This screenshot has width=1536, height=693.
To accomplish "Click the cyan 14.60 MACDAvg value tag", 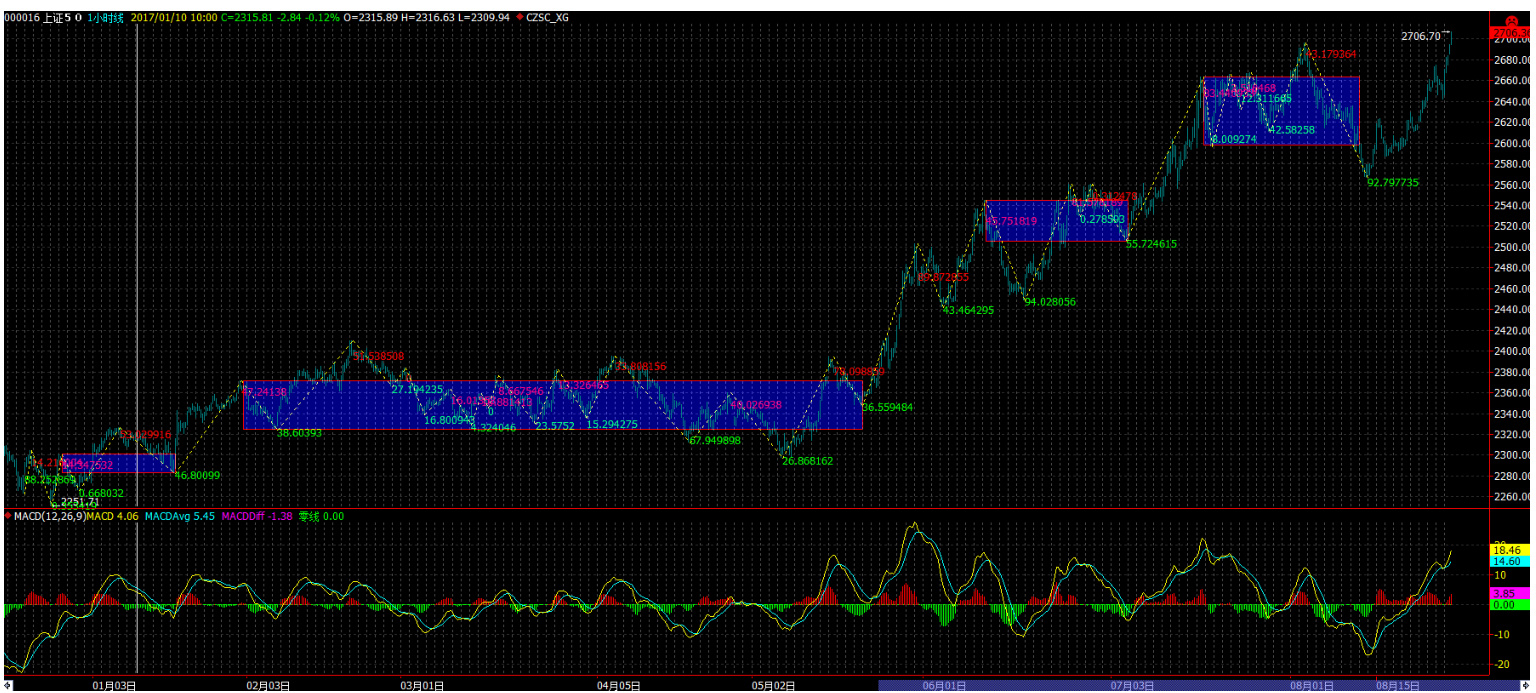I will 1507,562.
